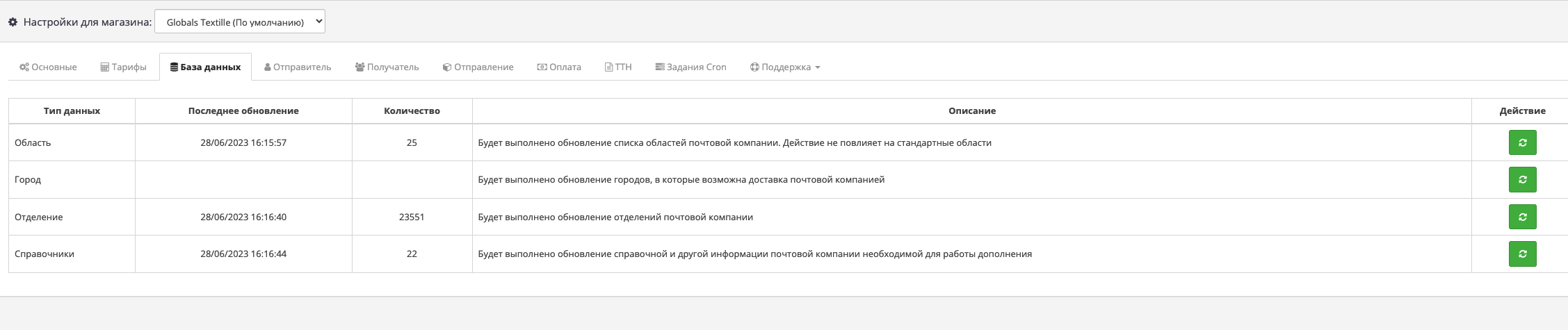Open the Тарифы tab

click(x=123, y=67)
